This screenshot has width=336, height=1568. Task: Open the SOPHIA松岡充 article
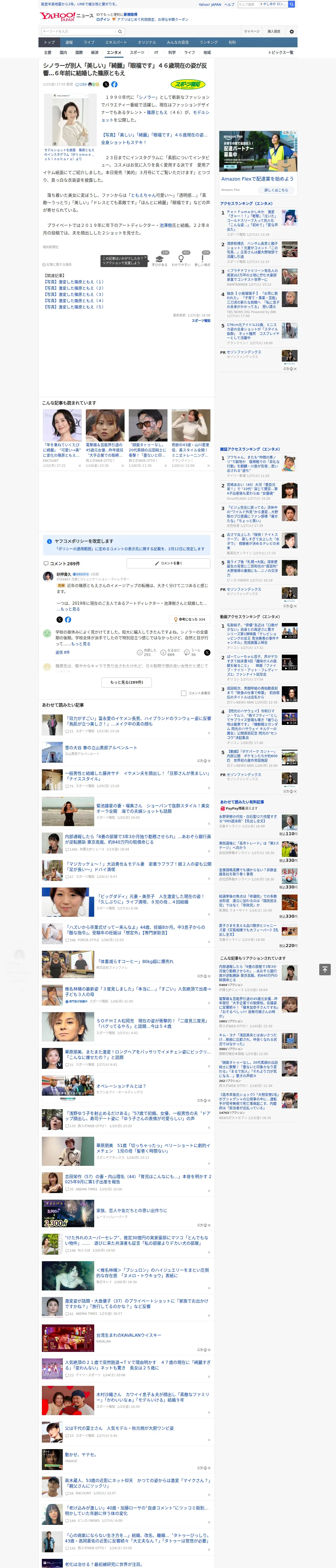pos(153,1023)
